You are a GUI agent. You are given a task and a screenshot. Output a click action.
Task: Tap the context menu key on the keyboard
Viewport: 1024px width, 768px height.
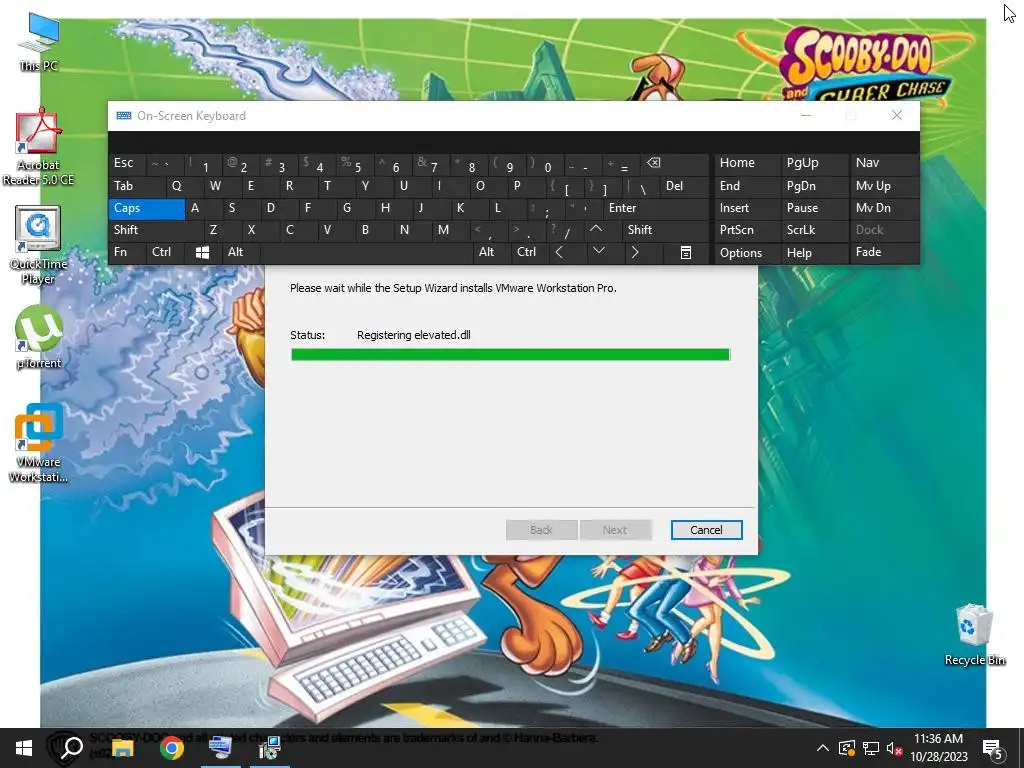point(686,253)
